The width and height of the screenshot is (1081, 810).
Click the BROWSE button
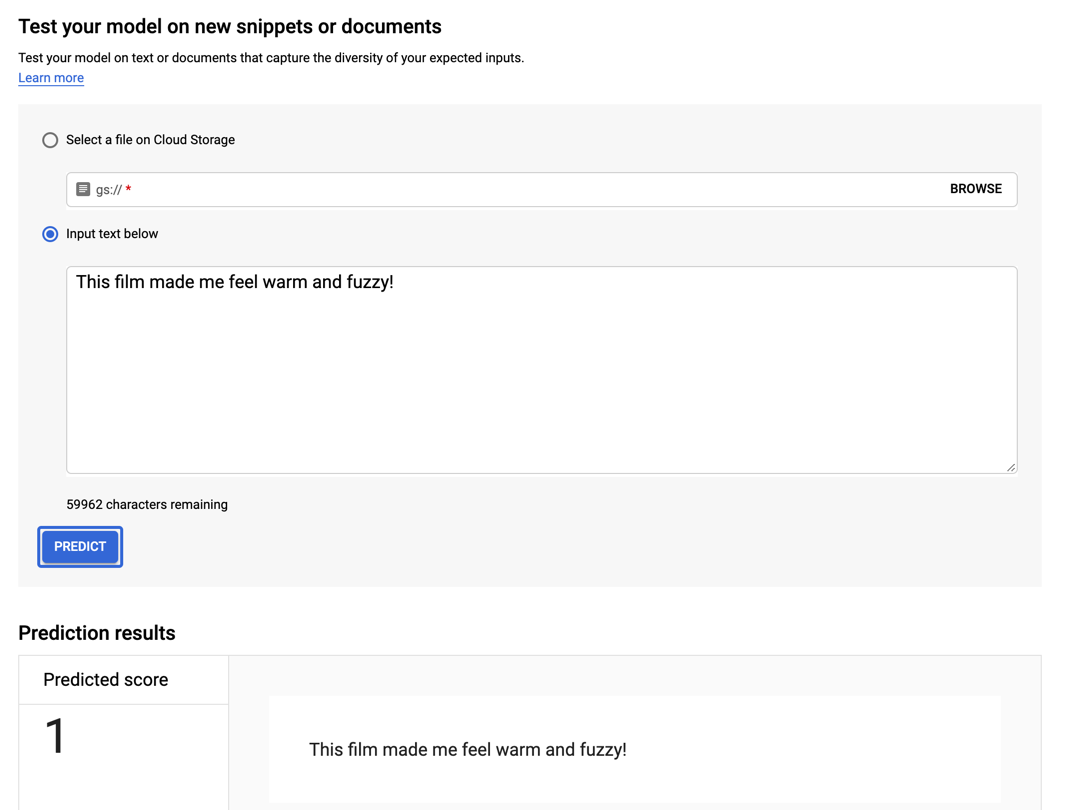coord(976,189)
